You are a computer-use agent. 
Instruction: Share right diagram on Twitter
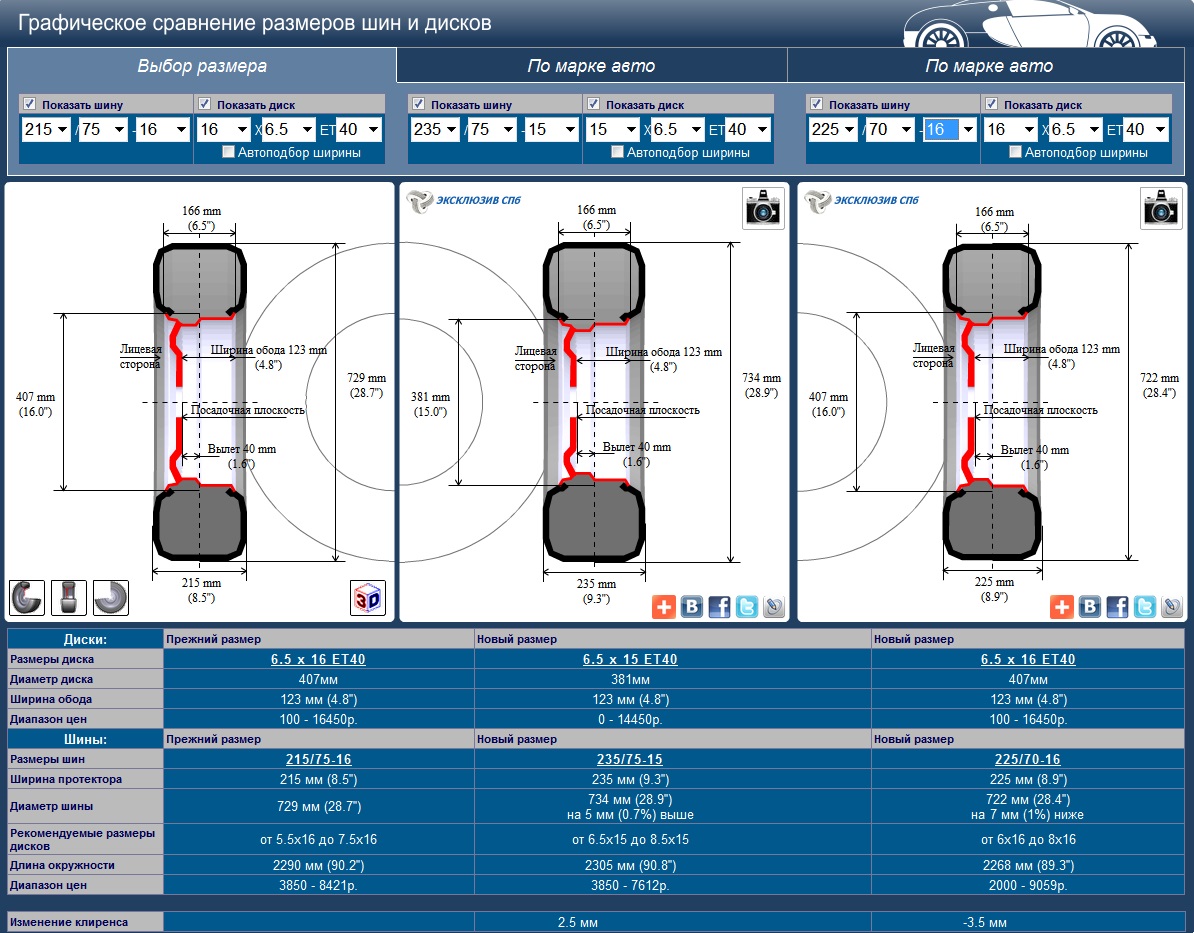click(1144, 607)
